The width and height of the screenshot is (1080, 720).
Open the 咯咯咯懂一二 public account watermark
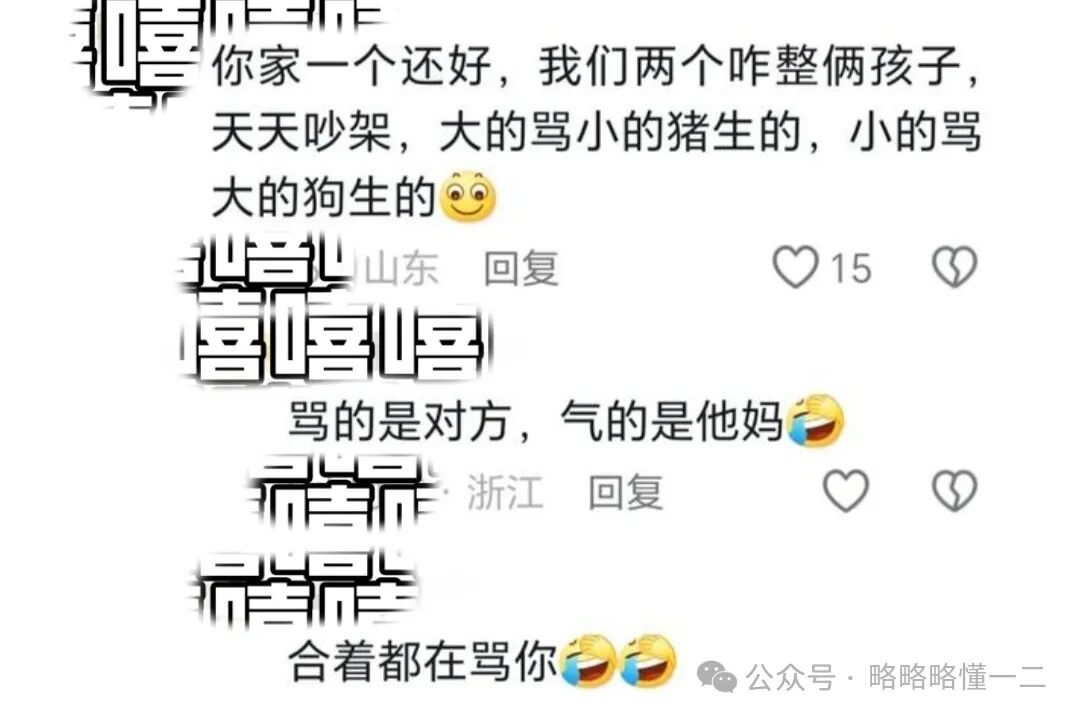tap(956, 677)
